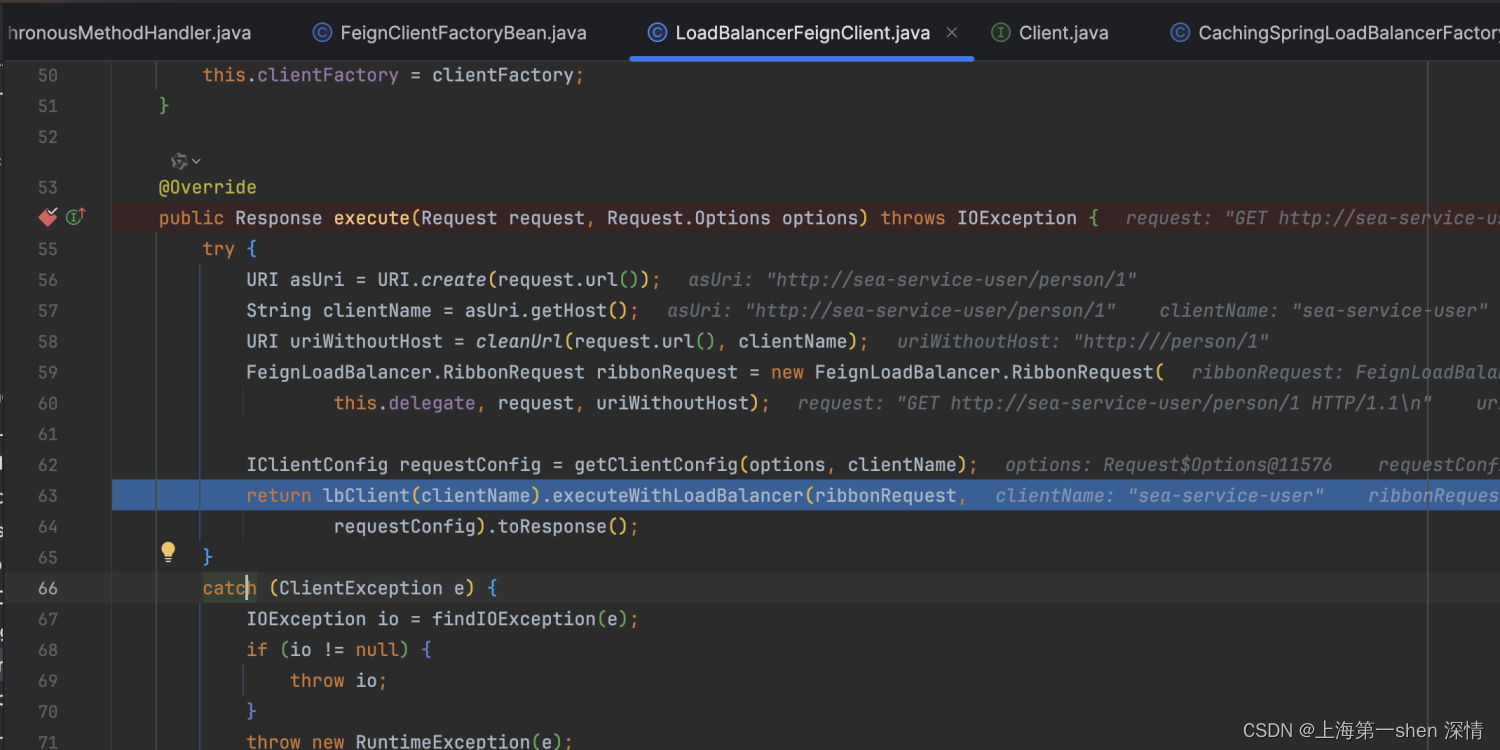This screenshot has height=750, width=1500.
Task: Select the LoadBalancerFeignClient.java tab
Action: (x=803, y=33)
